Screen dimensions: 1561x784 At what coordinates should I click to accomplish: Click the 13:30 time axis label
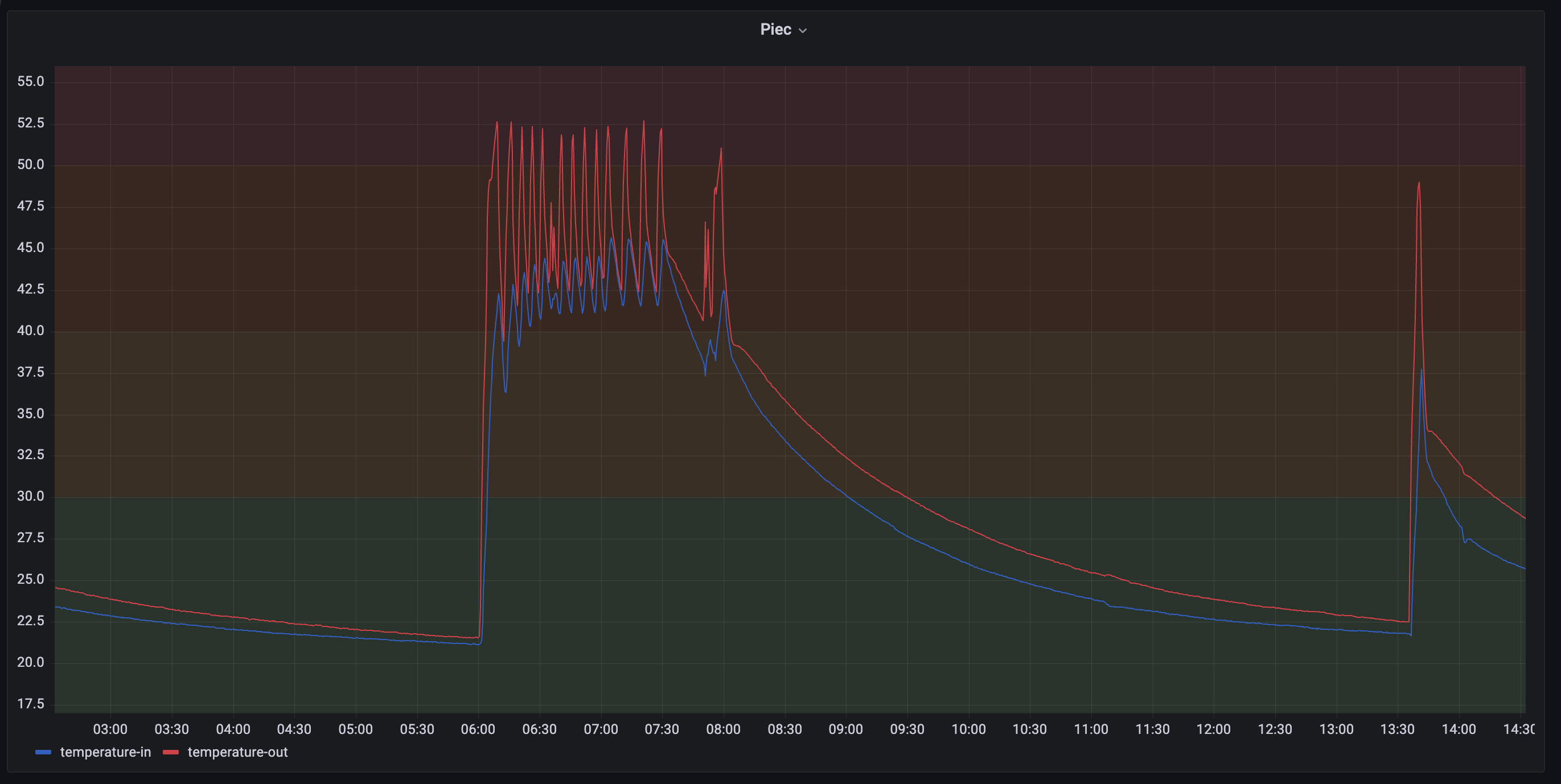tap(1398, 729)
